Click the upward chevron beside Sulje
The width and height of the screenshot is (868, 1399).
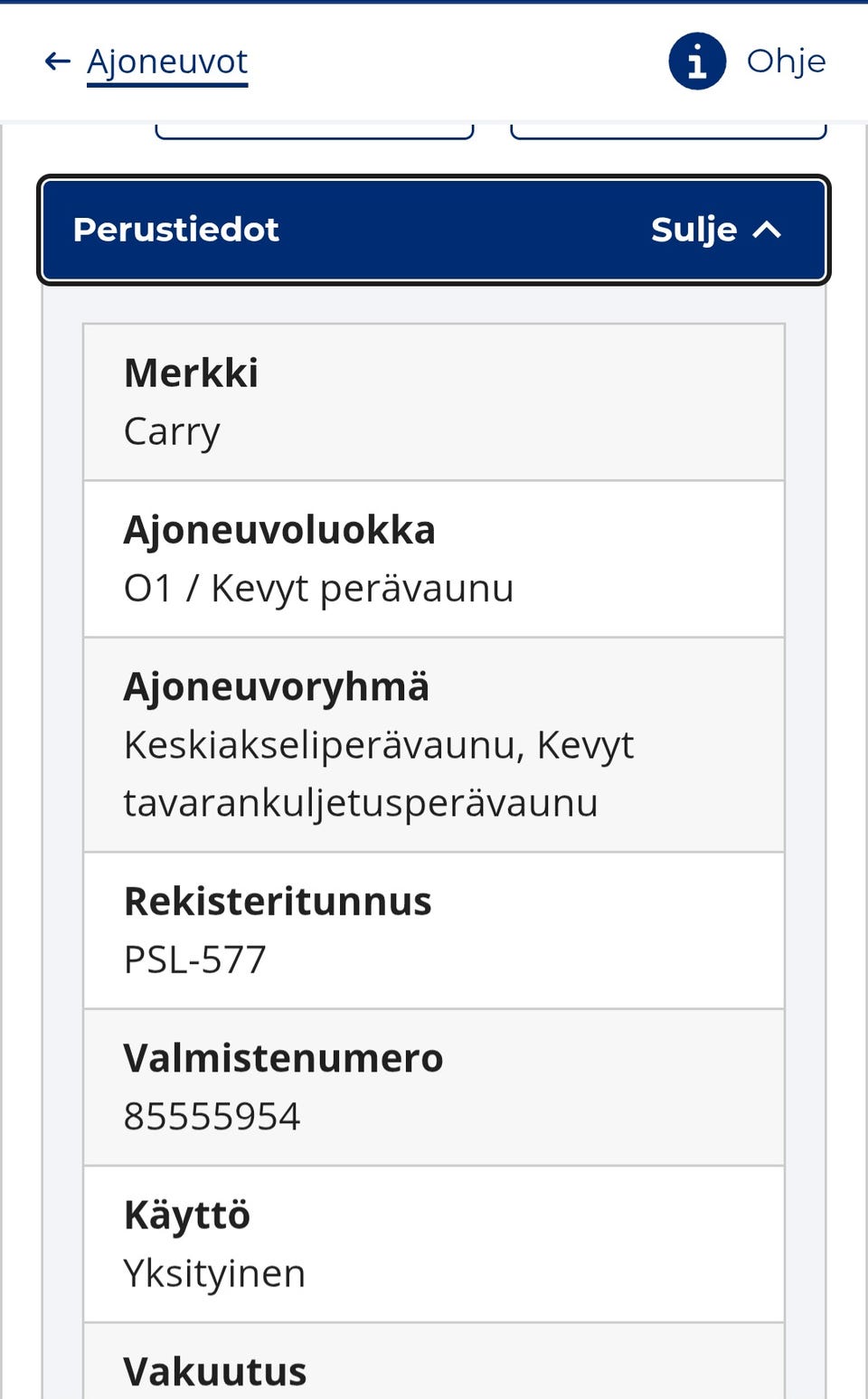click(767, 230)
